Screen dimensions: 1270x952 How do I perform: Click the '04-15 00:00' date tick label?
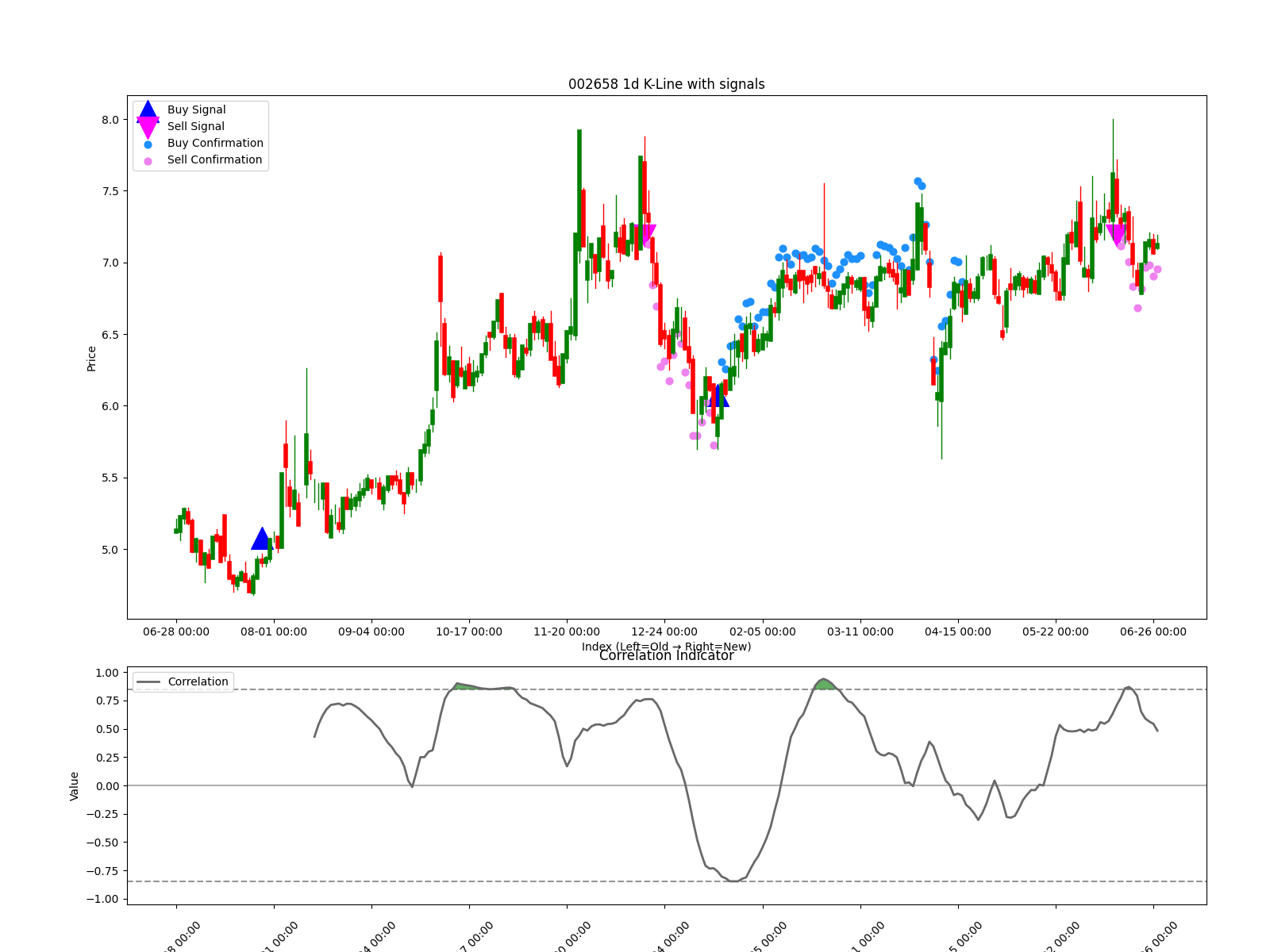pos(958,631)
